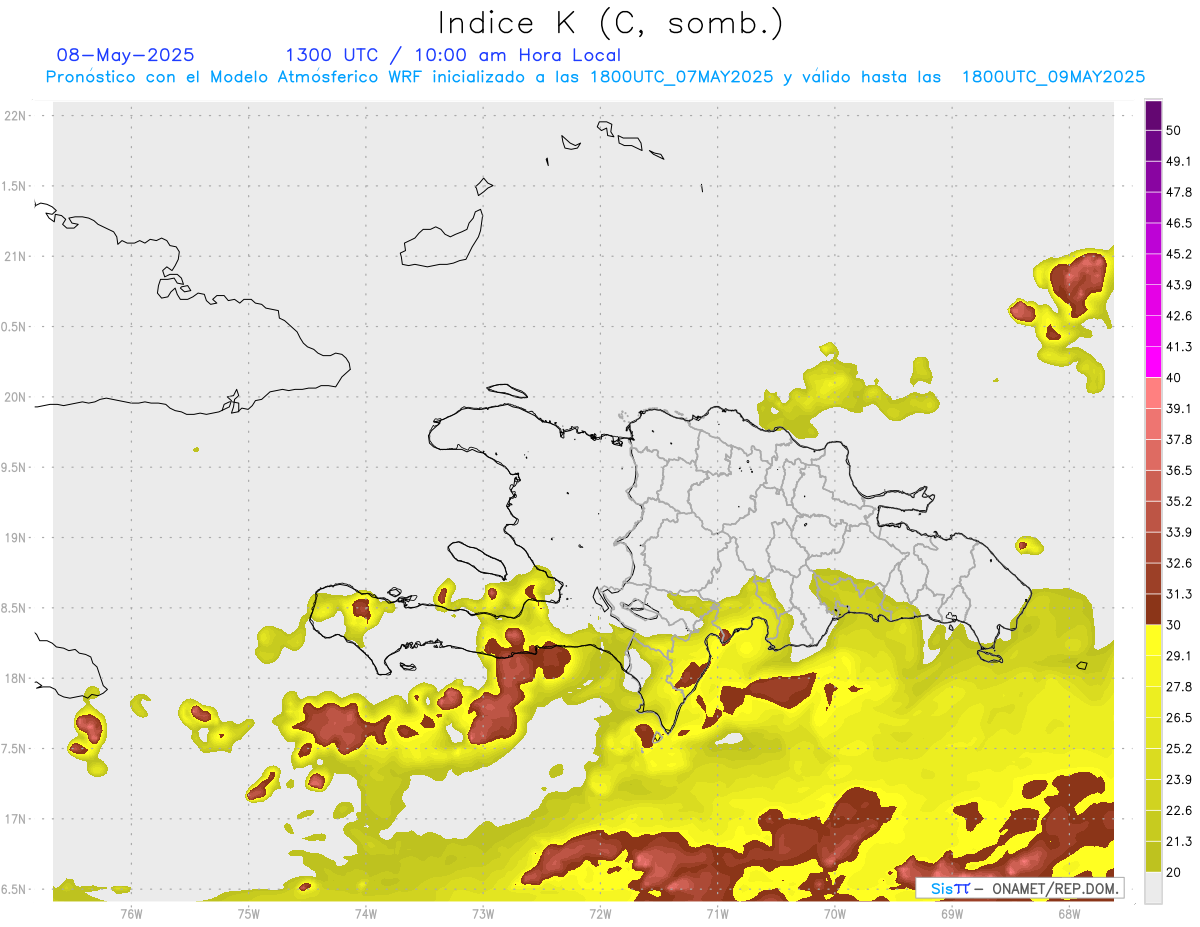Pick the dark purple swatch above 50
Image resolution: width=1200 pixels, height=927 pixels.
(x=1153, y=115)
